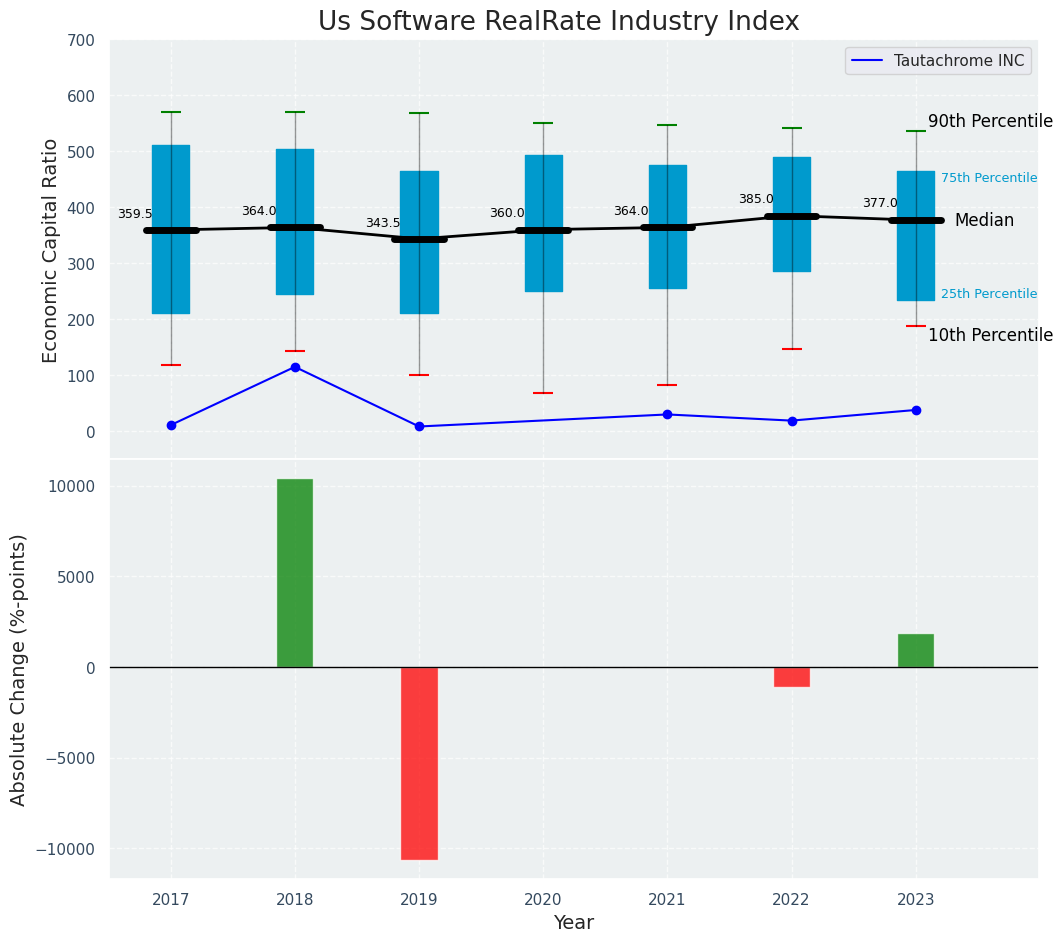Select the green 2023 change bar
This screenshot has width=1063, height=942.
[x=916, y=650]
